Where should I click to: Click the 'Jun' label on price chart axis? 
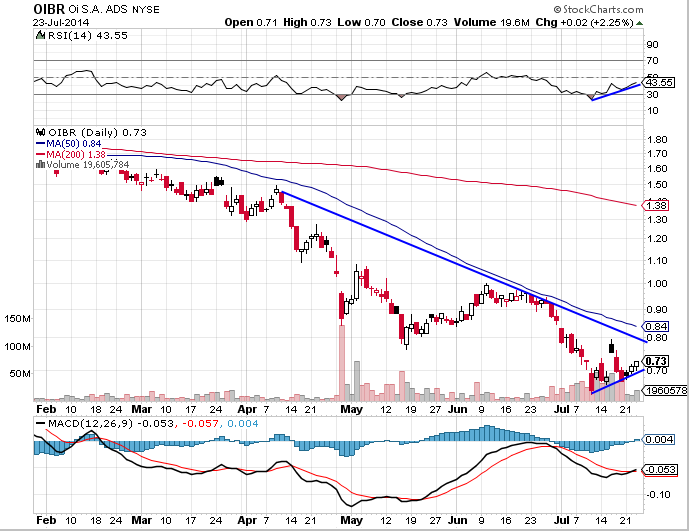pyautogui.click(x=457, y=409)
